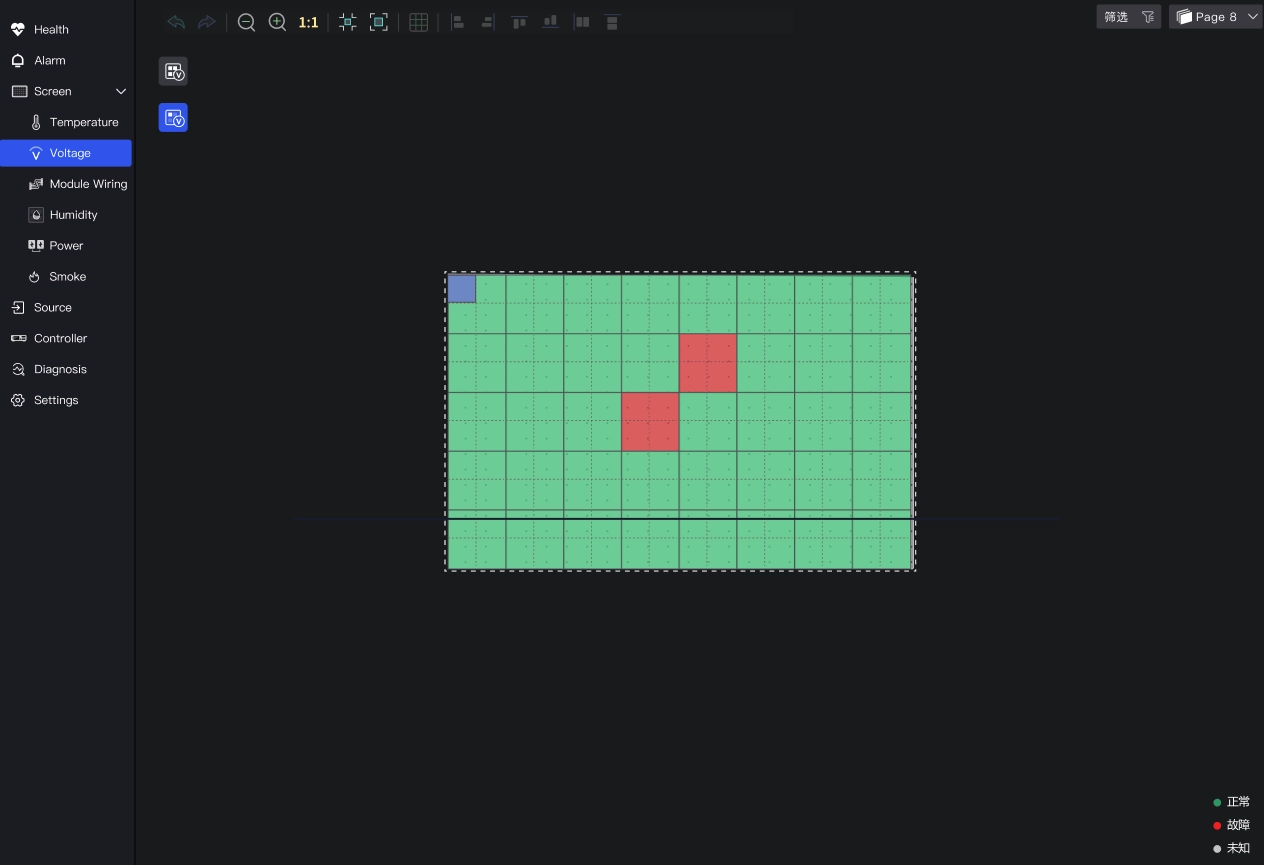Open the Smoke sensor page
This screenshot has height=865, width=1264.
[x=67, y=277]
